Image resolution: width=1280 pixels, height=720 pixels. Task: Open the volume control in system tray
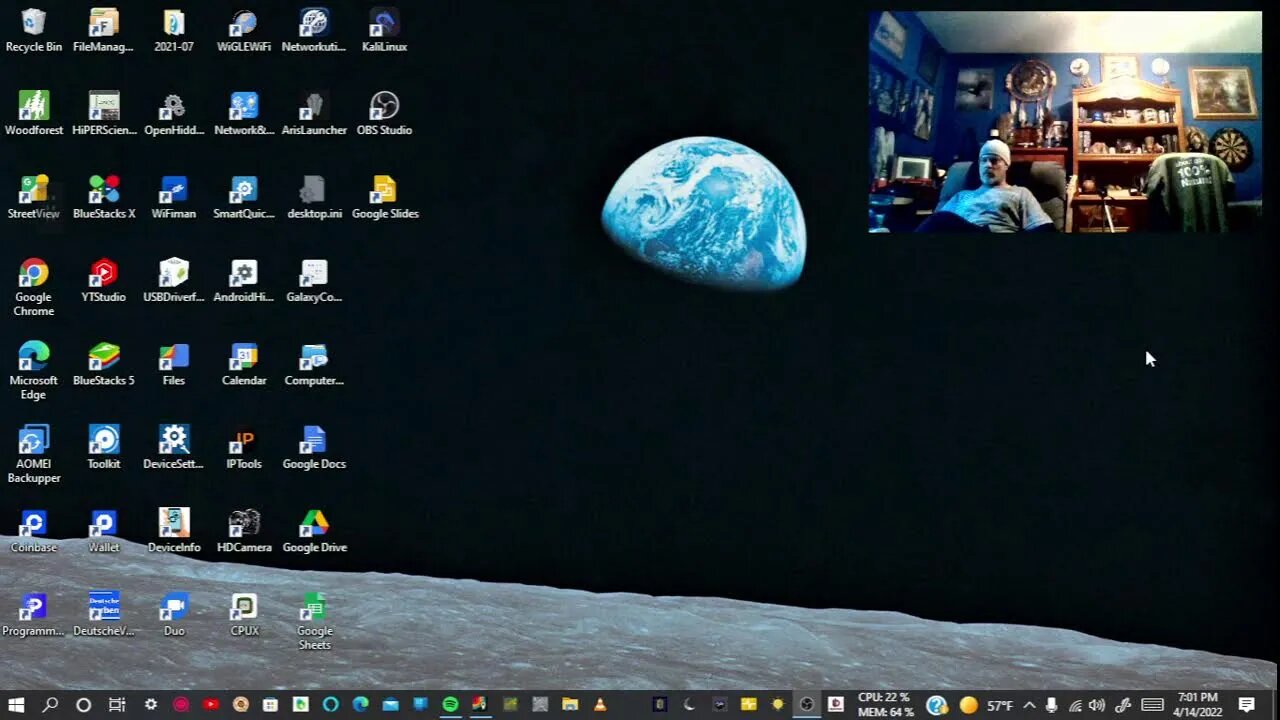click(x=1097, y=705)
